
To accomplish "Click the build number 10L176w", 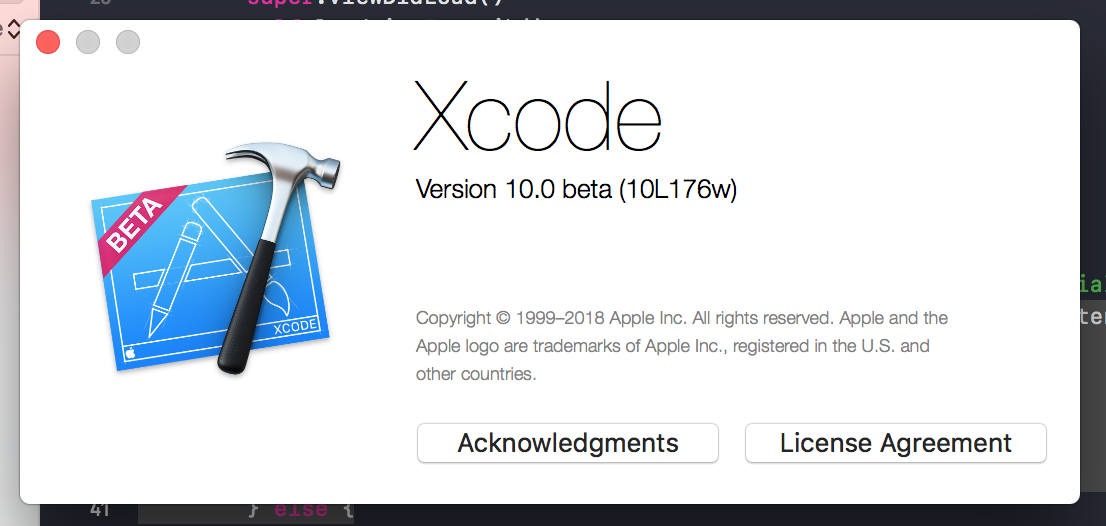I will [677, 190].
